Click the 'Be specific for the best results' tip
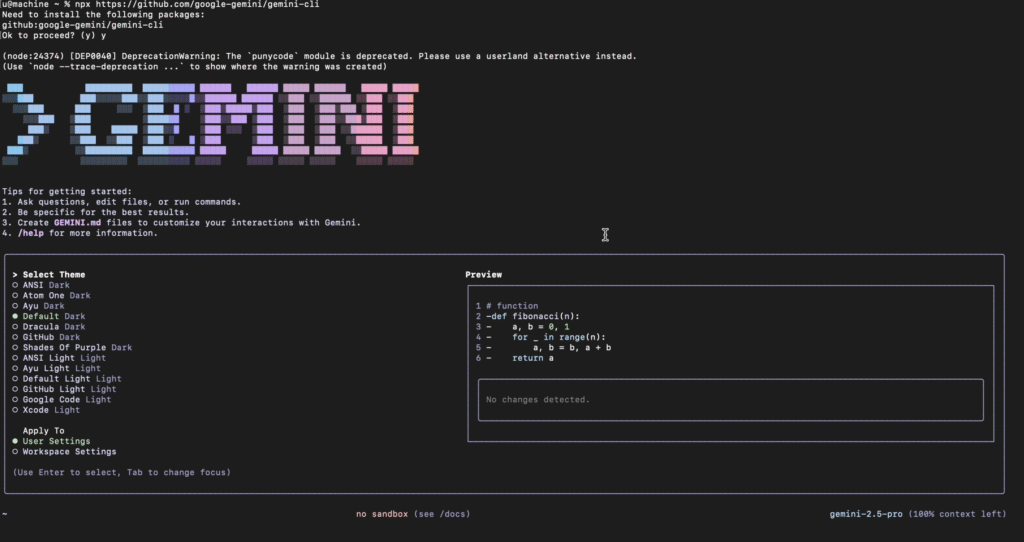The width and height of the screenshot is (1024, 542). [95, 213]
